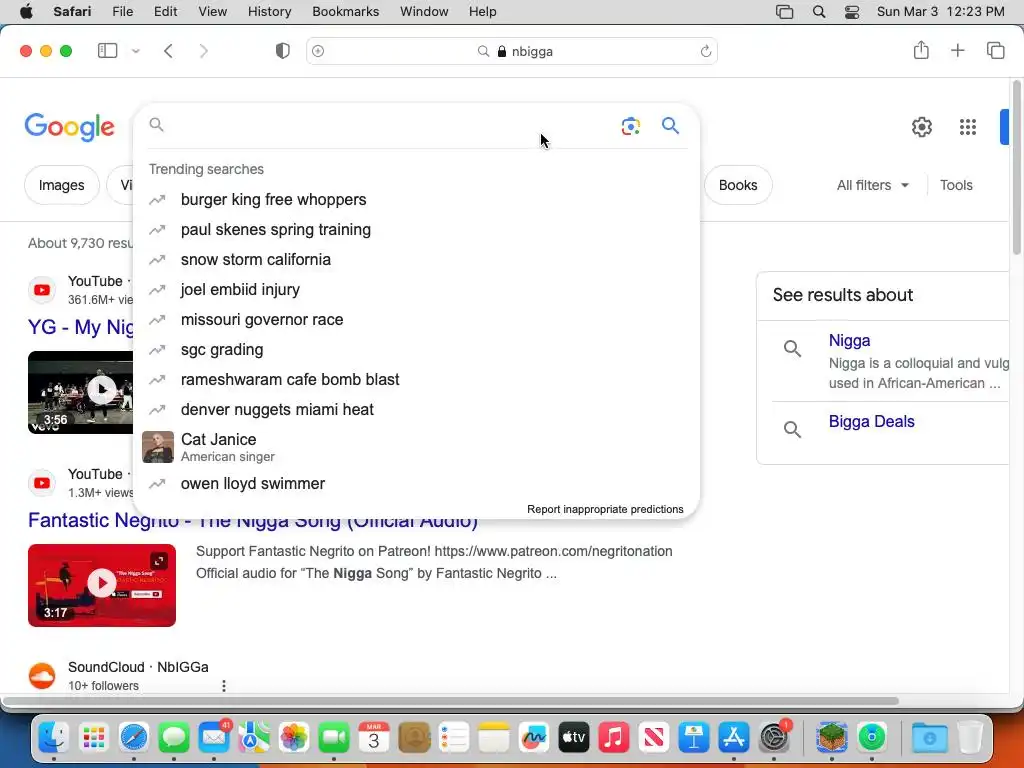Open the Bookmarks menu
Screen dimensions: 1024x768
[x=345, y=12]
